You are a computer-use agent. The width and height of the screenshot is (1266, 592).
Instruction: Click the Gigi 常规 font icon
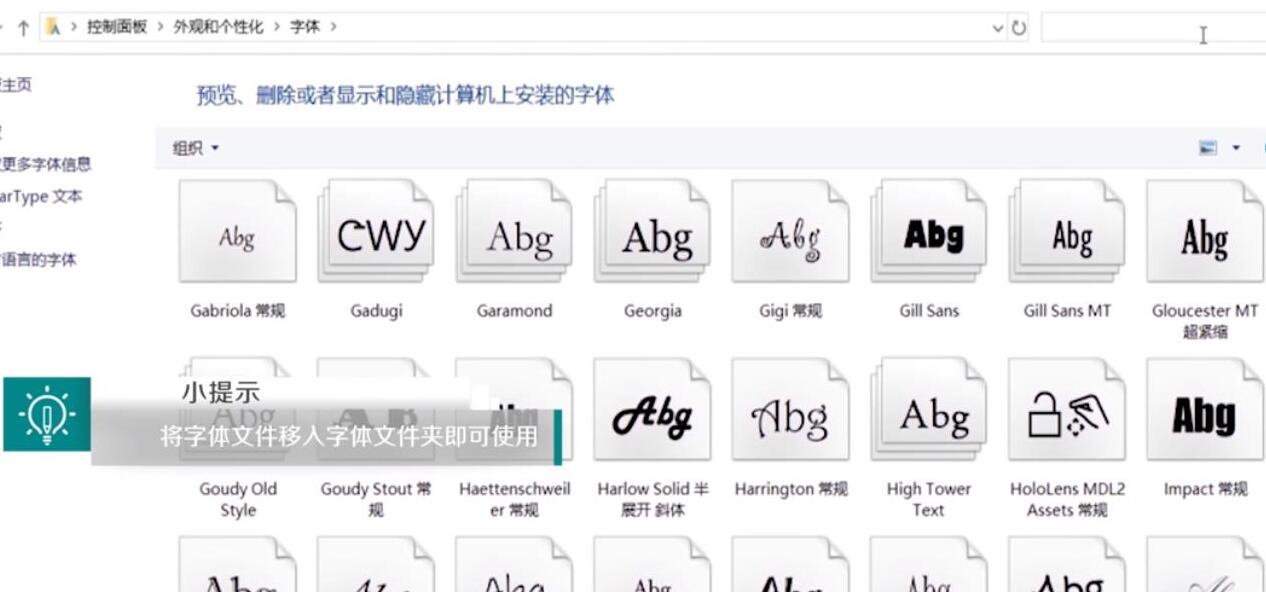click(790, 231)
